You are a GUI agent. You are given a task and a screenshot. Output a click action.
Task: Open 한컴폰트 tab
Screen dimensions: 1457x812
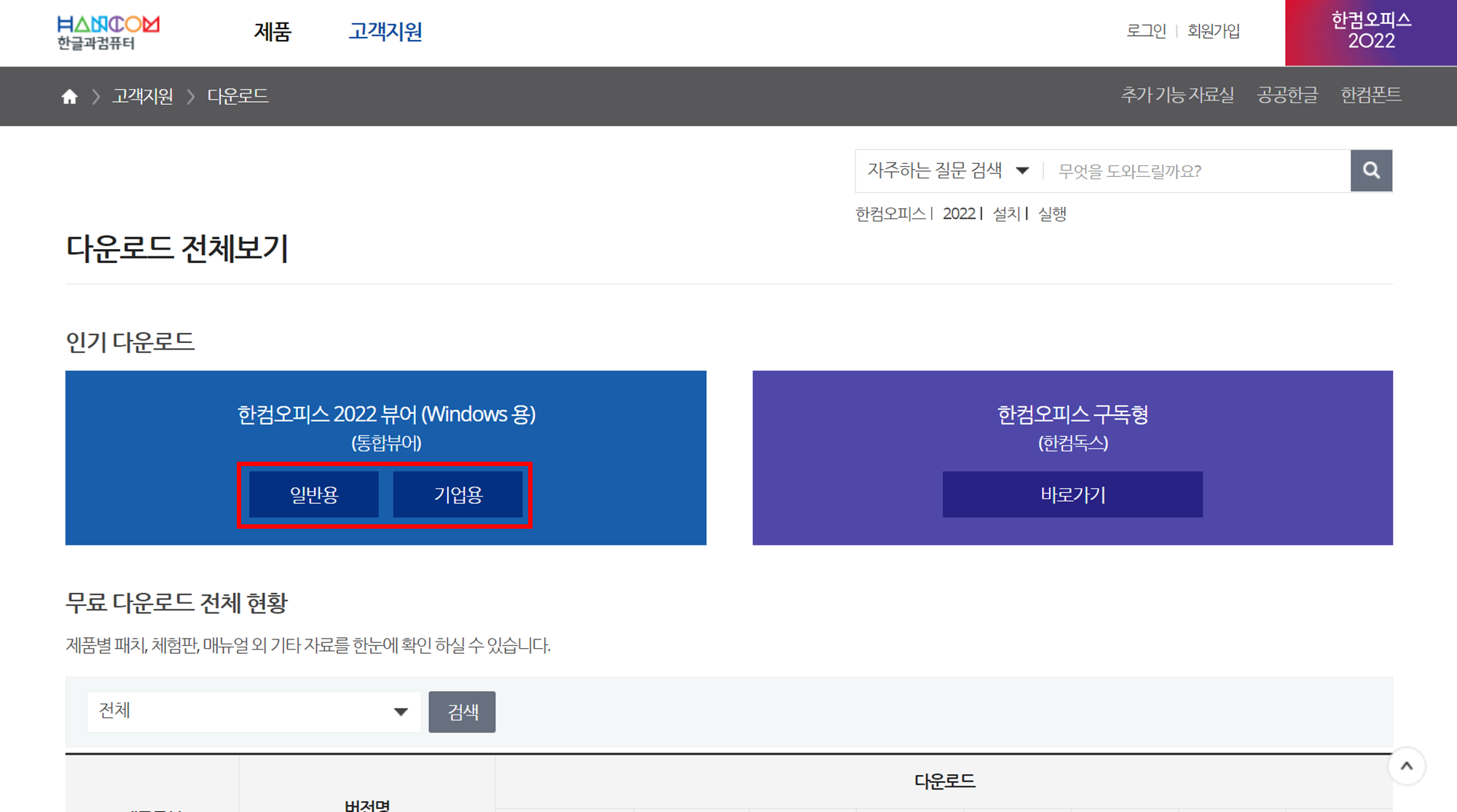[1371, 95]
